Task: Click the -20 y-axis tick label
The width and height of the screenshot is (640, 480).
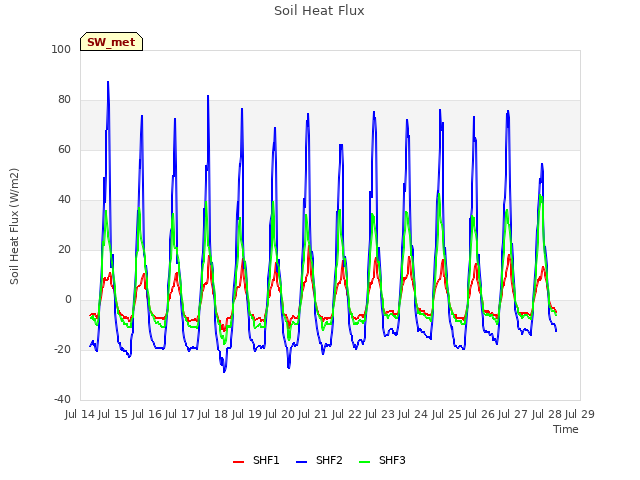Action: [x=62, y=349]
